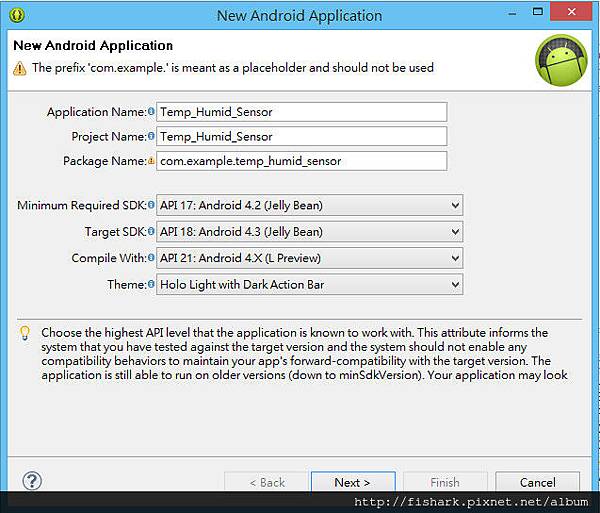Focus the Project Name field
This screenshot has height=513, width=600.
pos(302,136)
